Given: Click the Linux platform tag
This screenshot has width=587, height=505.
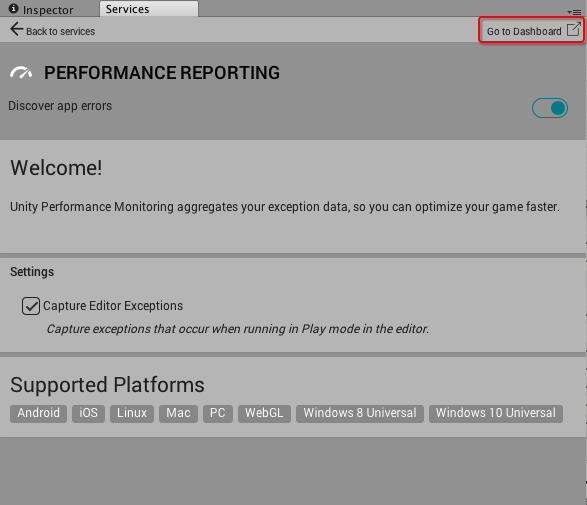Looking at the screenshot, I should tap(132, 413).
